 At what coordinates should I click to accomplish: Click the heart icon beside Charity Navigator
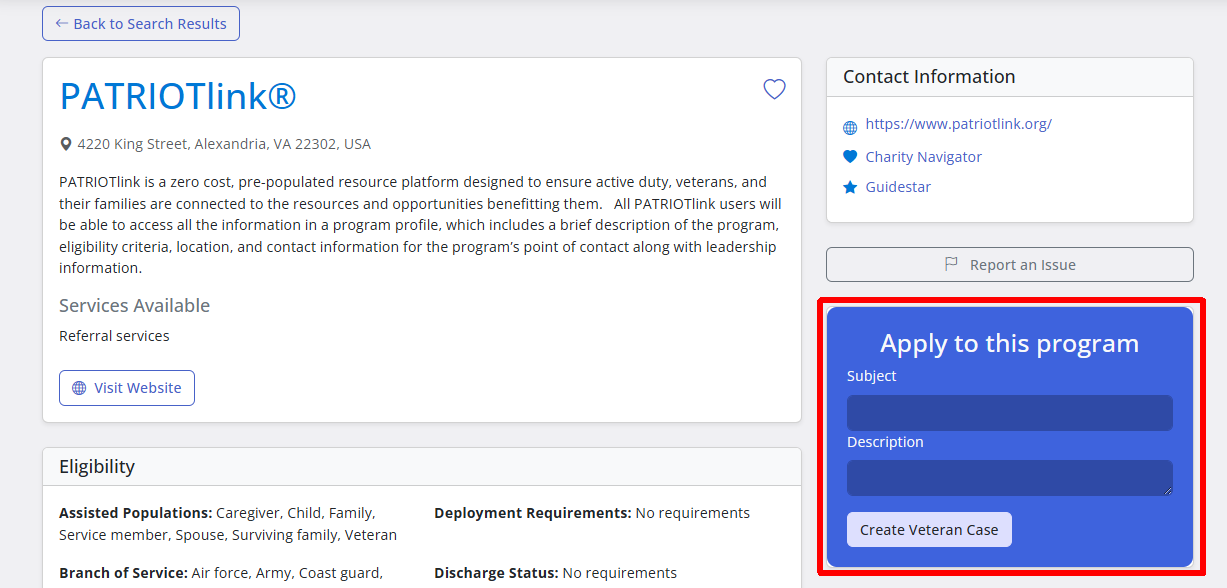[x=850, y=157]
